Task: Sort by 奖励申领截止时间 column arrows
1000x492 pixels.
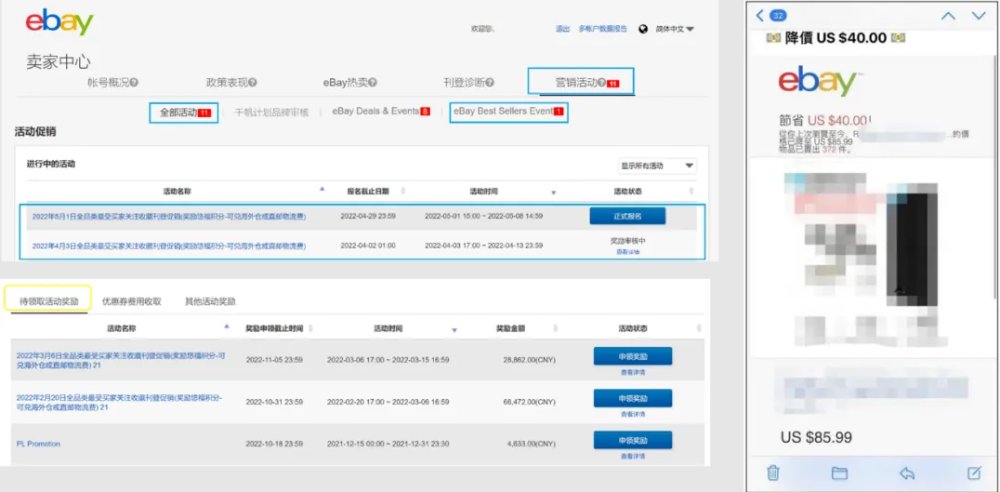Action: 311,329
